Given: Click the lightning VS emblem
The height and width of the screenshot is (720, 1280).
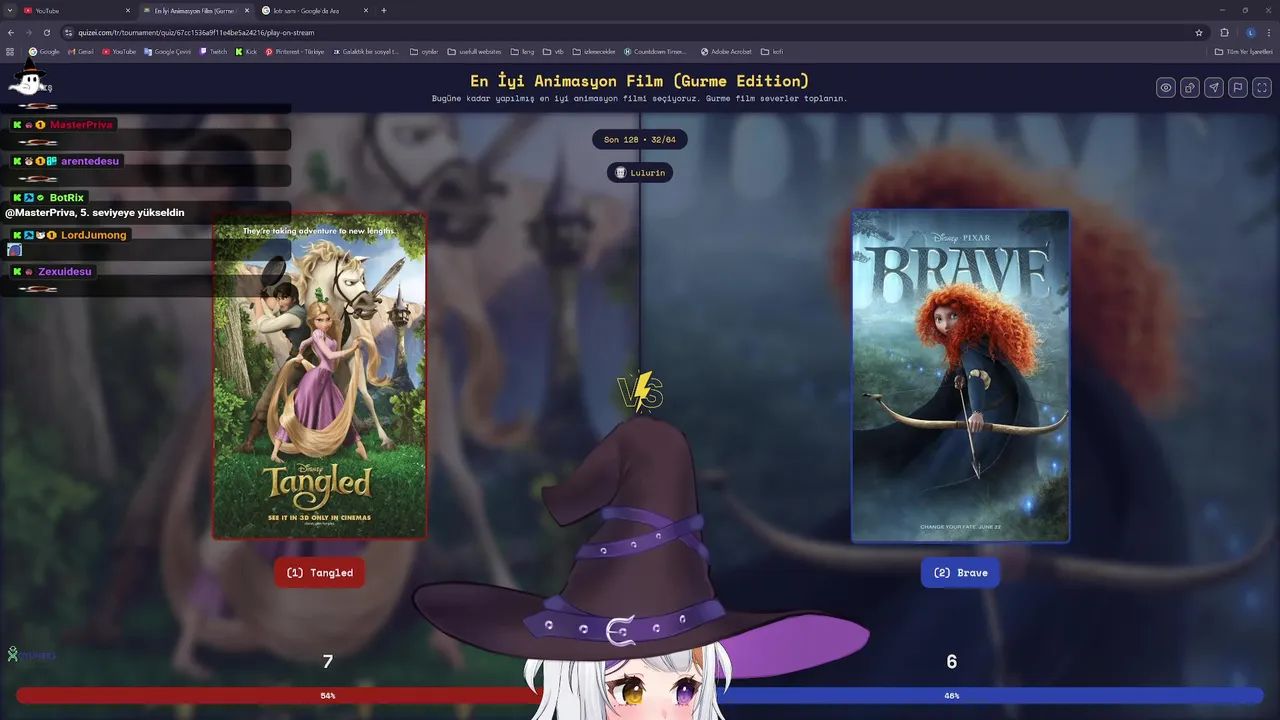Looking at the screenshot, I should [640, 392].
